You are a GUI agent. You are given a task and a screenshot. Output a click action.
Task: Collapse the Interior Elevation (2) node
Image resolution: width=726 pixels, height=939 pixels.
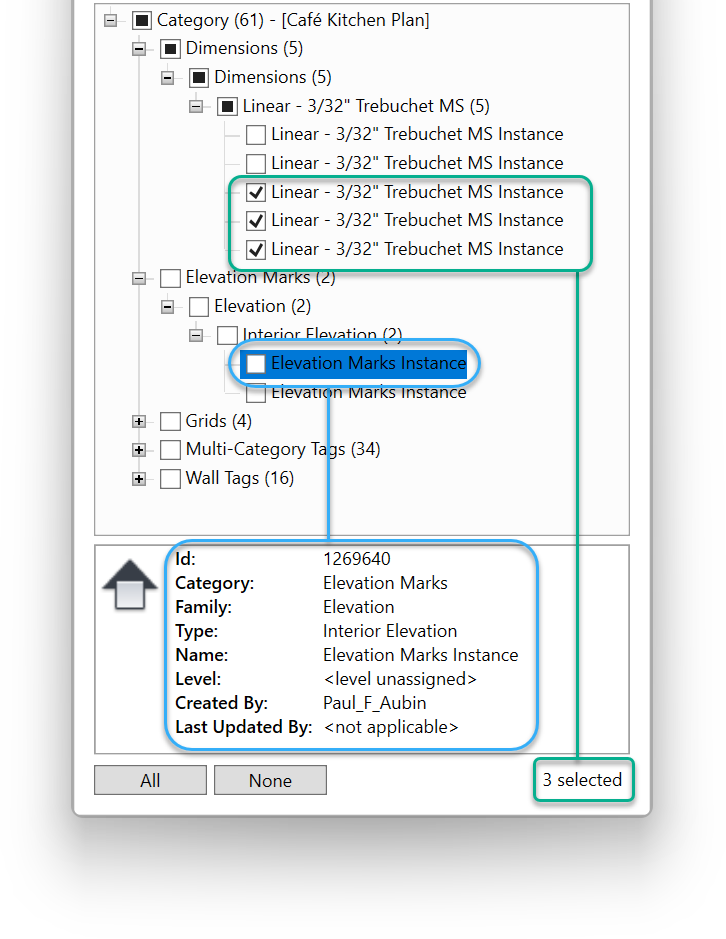point(196,335)
